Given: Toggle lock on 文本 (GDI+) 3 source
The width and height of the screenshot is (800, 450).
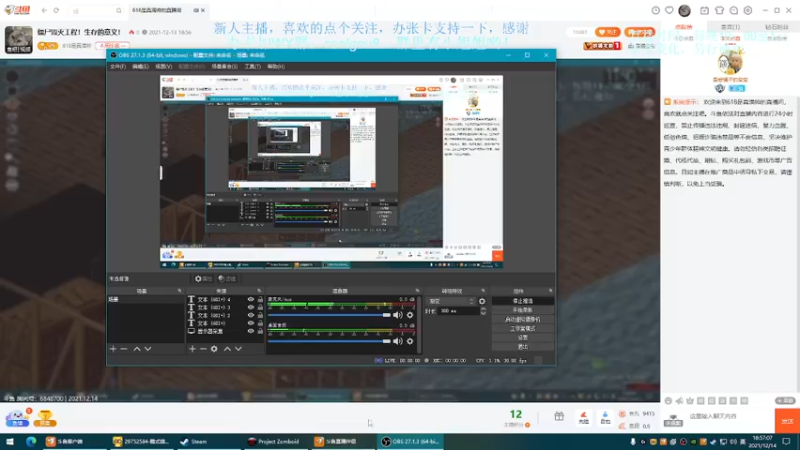Looking at the screenshot, I should point(260,307).
